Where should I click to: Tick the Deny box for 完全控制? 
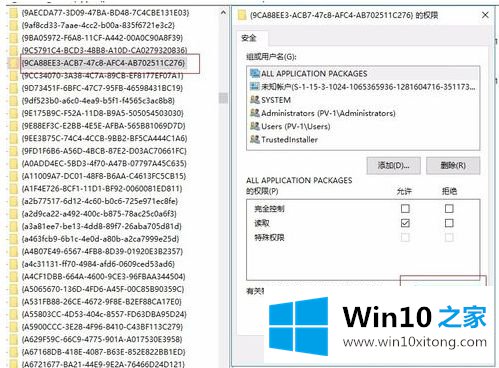(449, 209)
